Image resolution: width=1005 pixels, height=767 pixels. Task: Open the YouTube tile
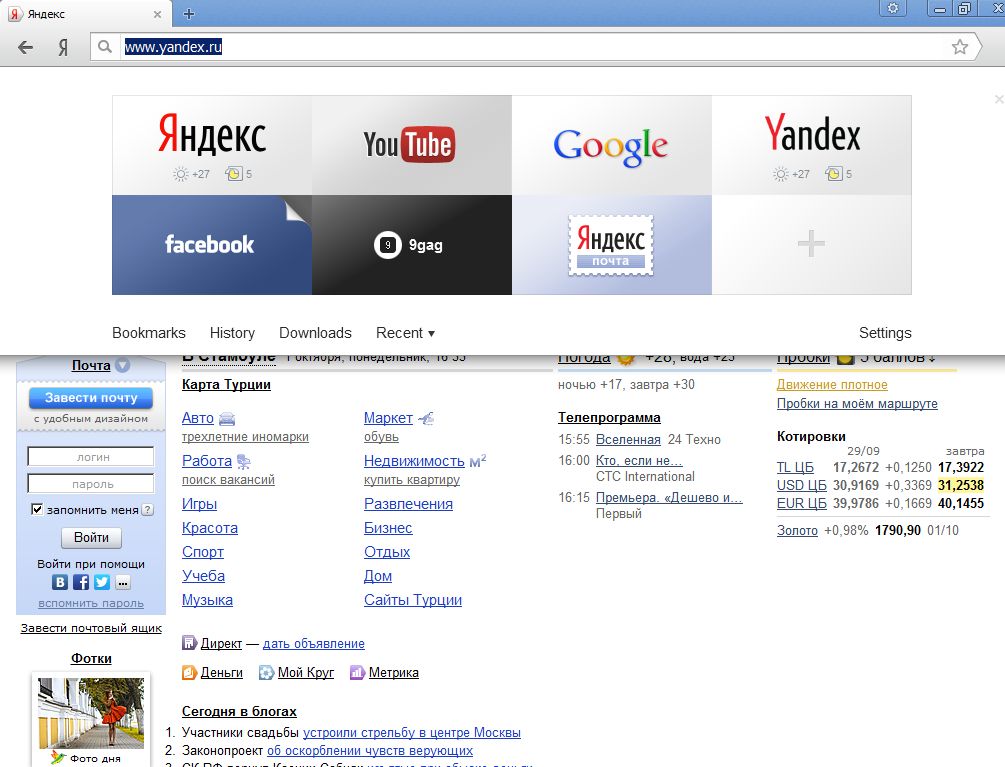pos(412,145)
